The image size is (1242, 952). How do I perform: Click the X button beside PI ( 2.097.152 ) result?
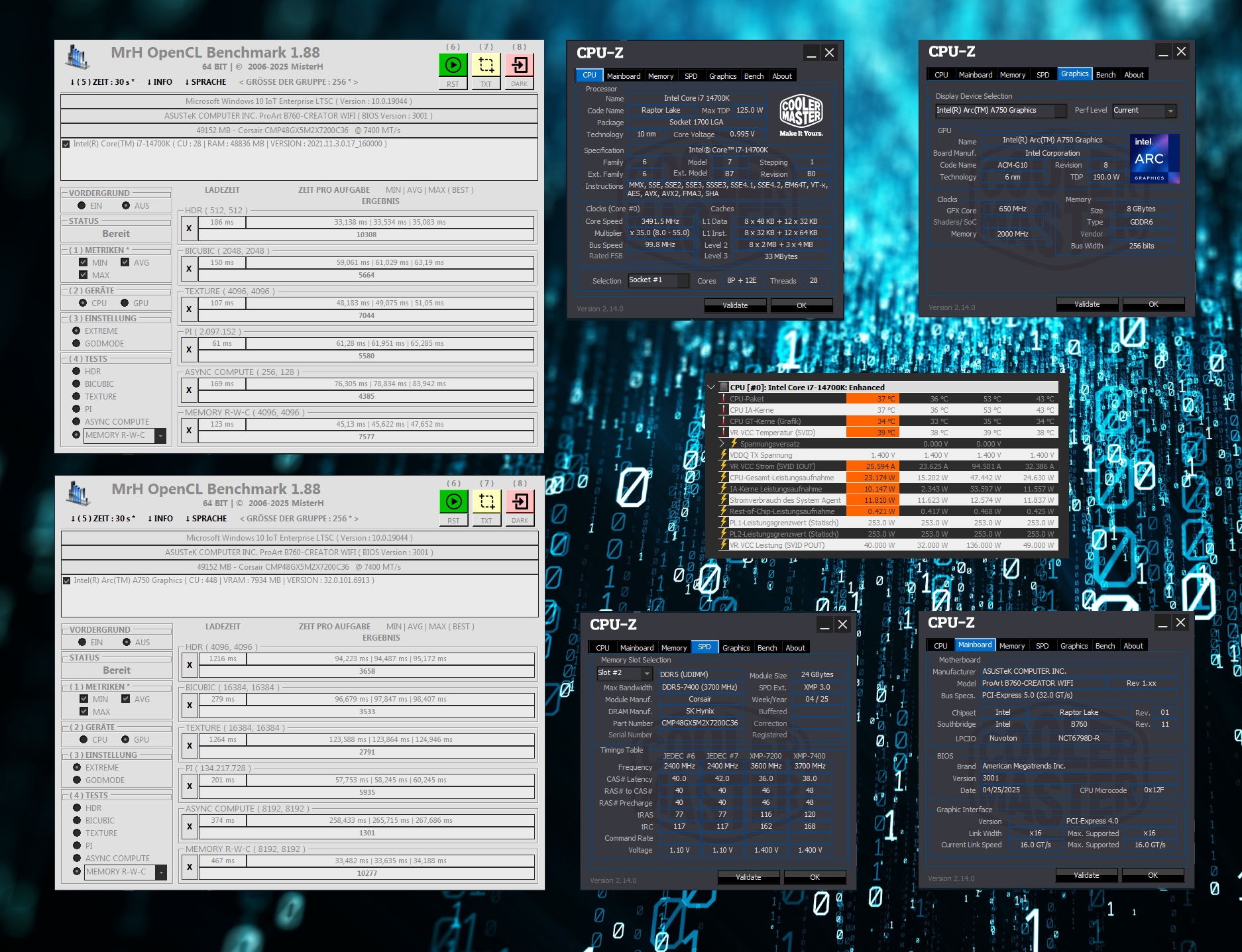[189, 349]
